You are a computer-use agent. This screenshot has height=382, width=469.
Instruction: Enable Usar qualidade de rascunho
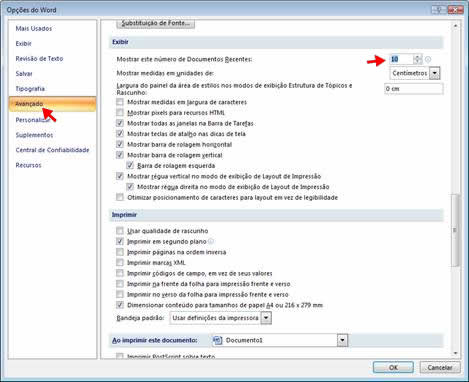[x=120, y=231]
